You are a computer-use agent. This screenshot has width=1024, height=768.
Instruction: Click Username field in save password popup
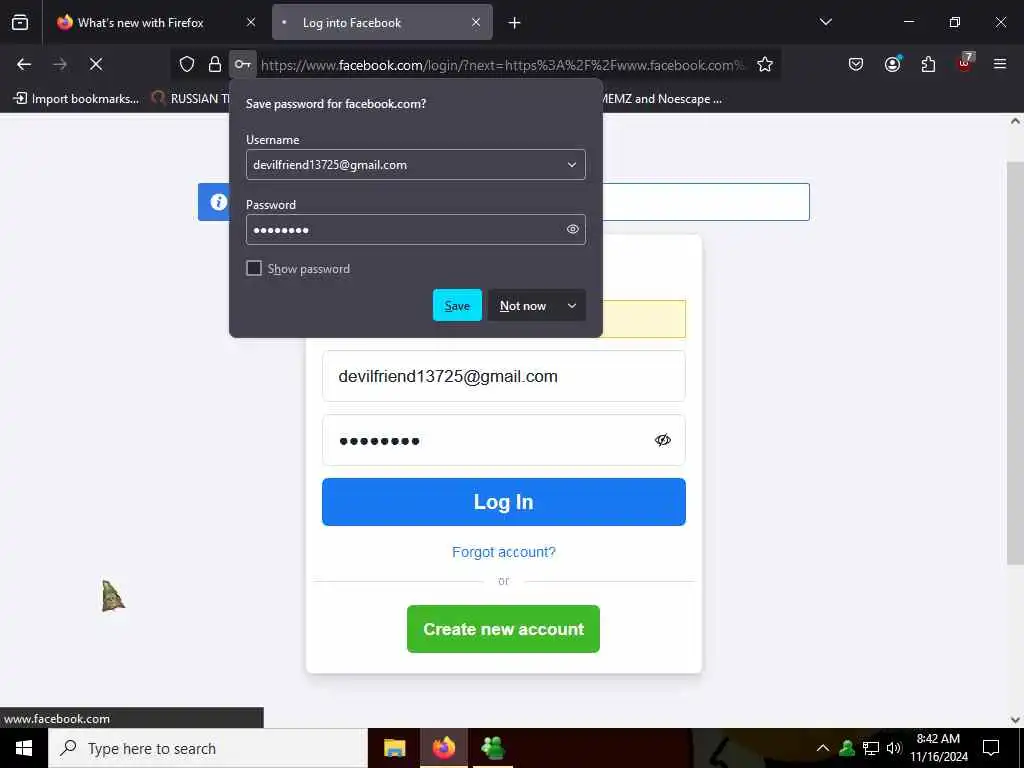(x=415, y=165)
